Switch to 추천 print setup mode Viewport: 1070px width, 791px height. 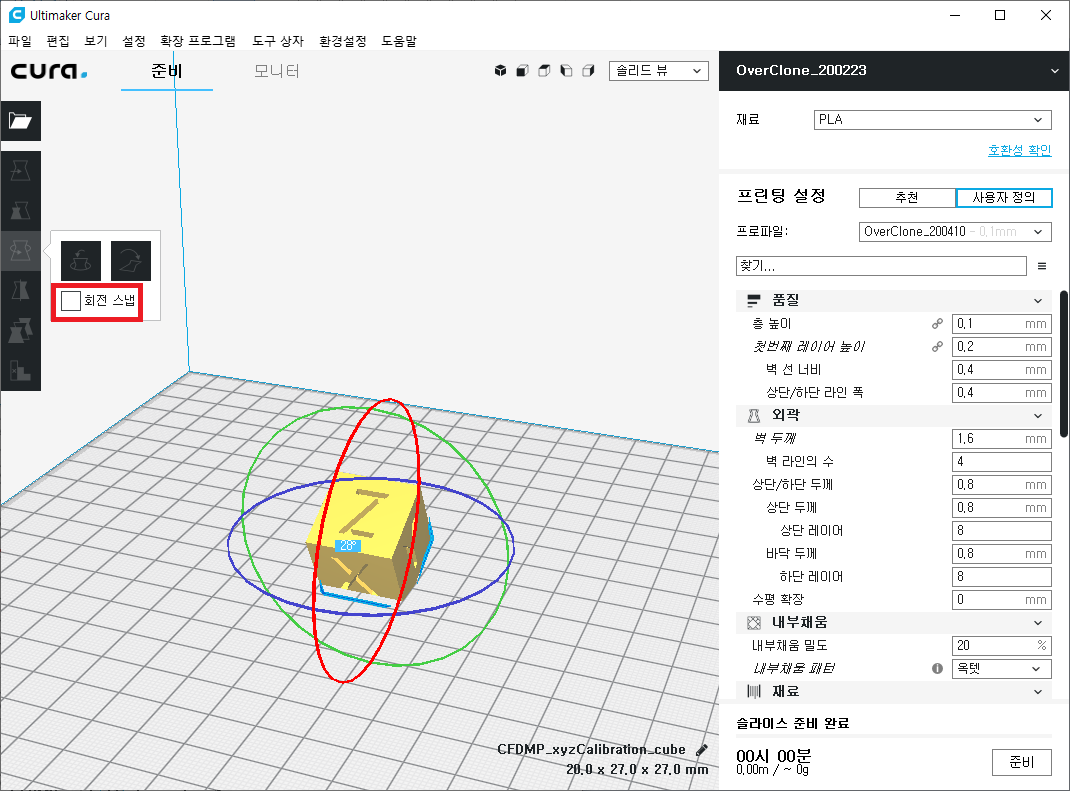907,197
